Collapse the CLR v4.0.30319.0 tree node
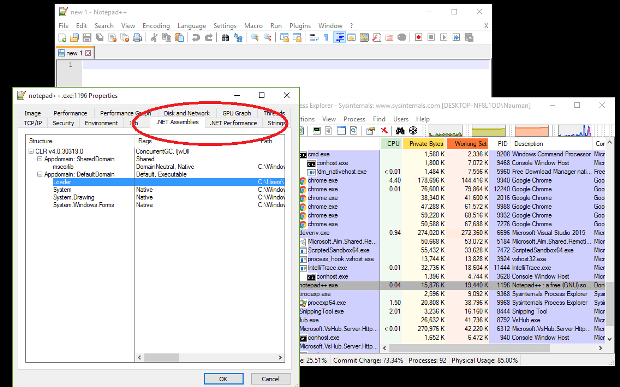 [31, 151]
